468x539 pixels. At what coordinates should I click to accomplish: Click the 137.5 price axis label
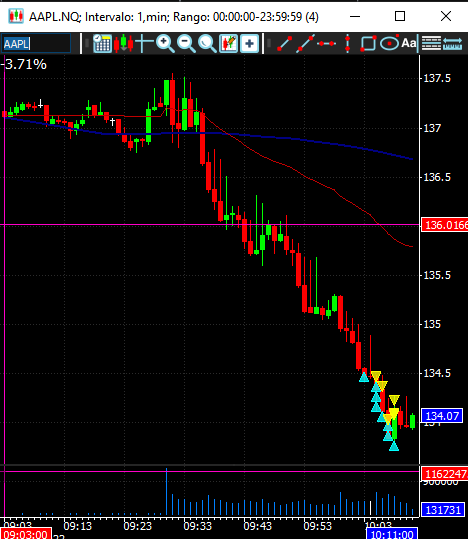point(437,78)
